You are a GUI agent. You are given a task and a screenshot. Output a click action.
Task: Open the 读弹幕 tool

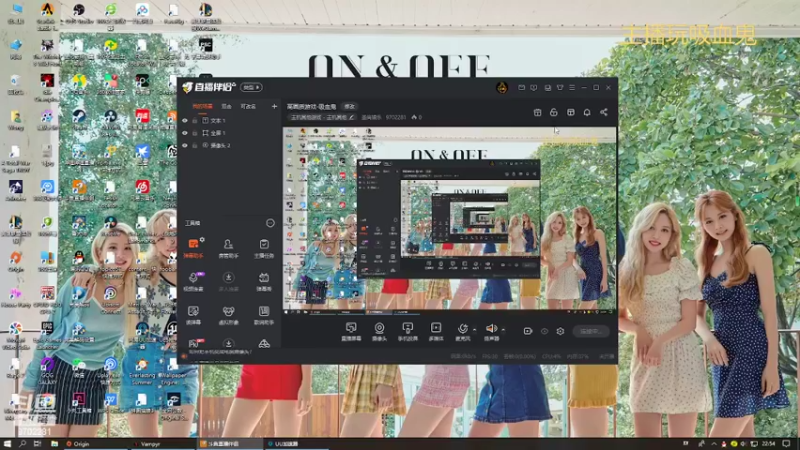(193, 315)
